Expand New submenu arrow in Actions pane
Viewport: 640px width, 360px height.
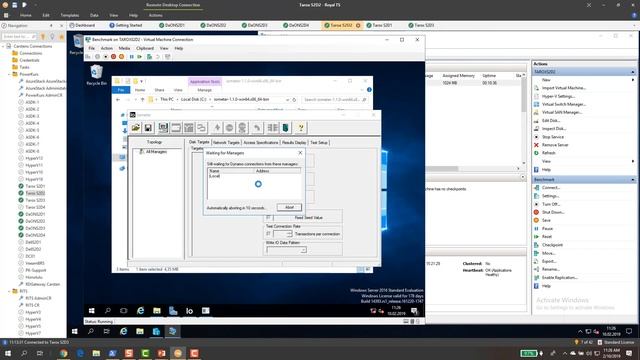click(633, 80)
